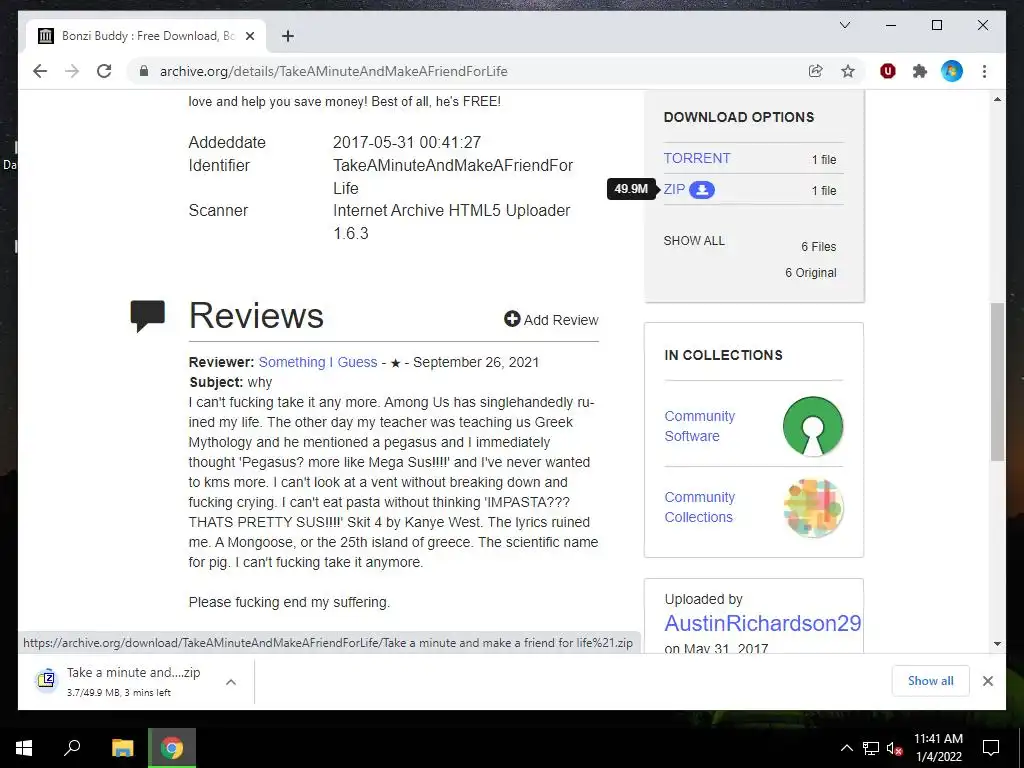Show hidden system tray icons
The width and height of the screenshot is (1024, 768).
846,748
